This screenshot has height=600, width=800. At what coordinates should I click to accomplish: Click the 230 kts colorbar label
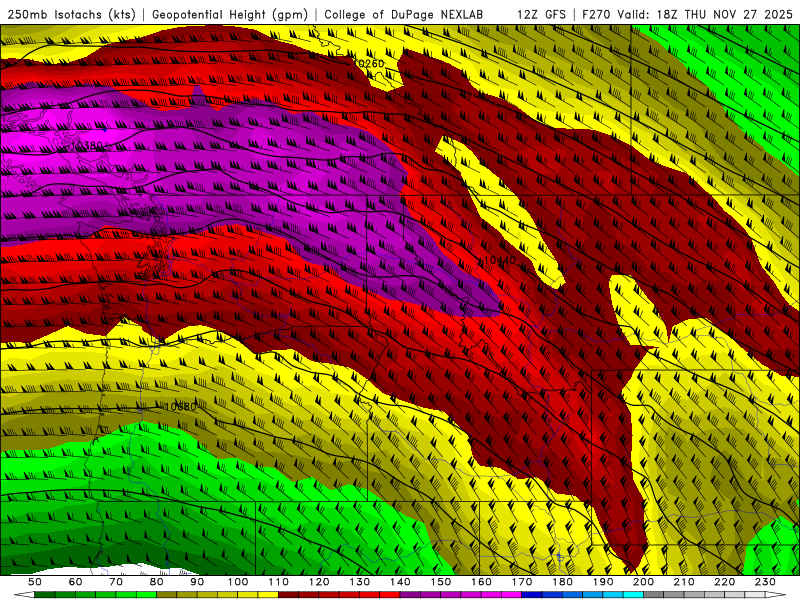765,582
